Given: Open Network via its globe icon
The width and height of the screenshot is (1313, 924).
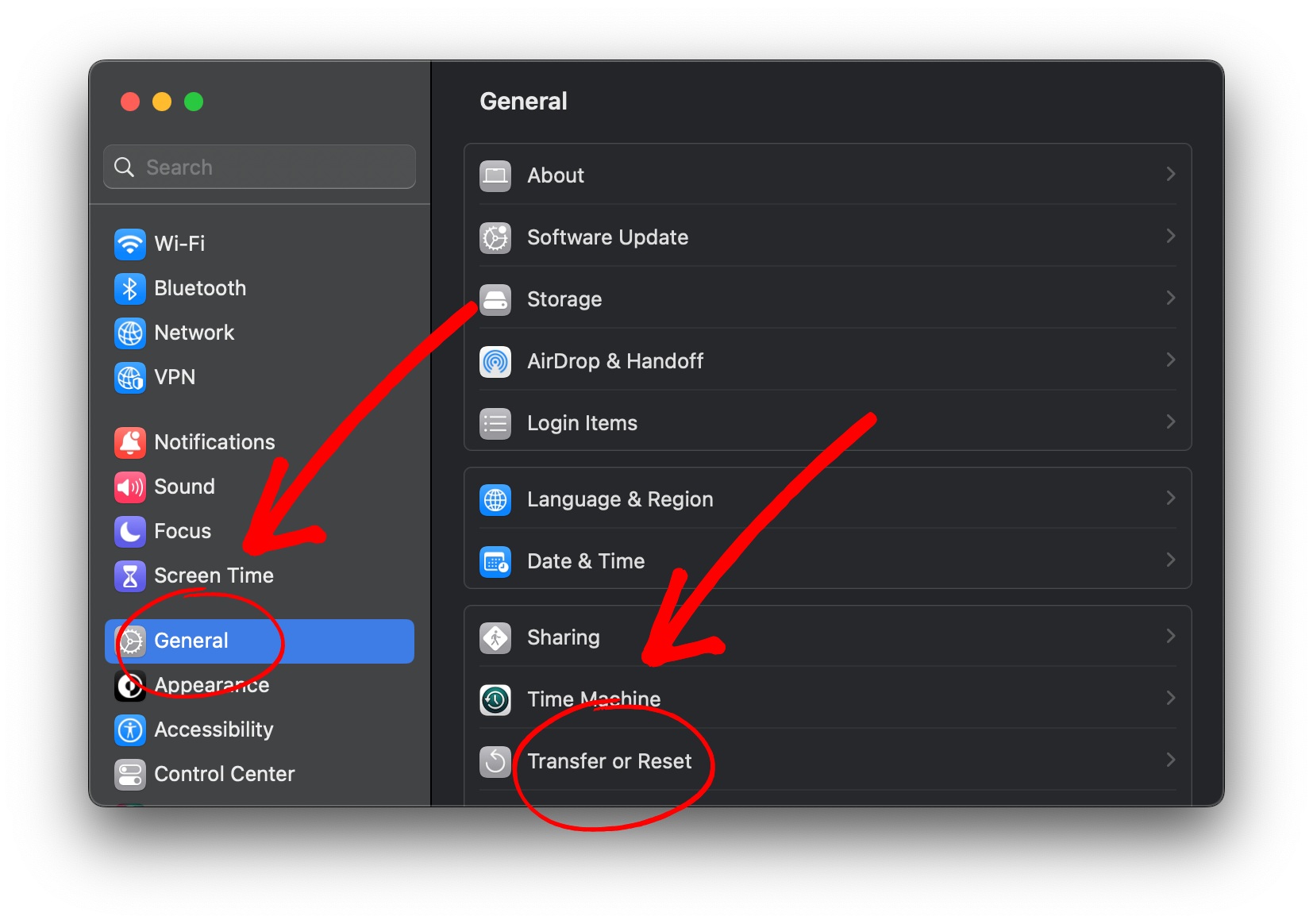Looking at the screenshot, I should (x=130, y=333).
